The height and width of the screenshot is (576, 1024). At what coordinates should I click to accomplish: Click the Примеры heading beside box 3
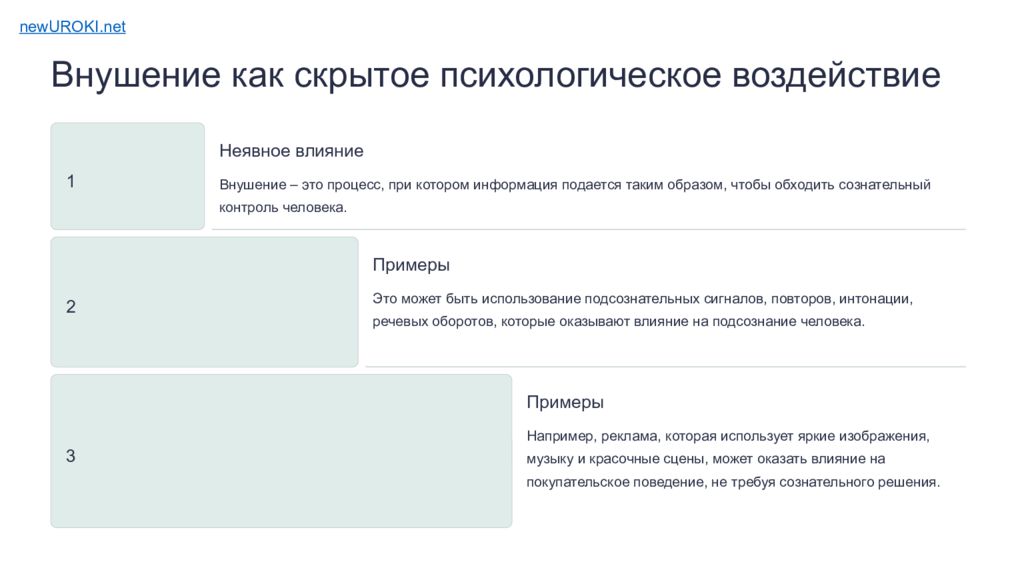click(x=565, y=402)
